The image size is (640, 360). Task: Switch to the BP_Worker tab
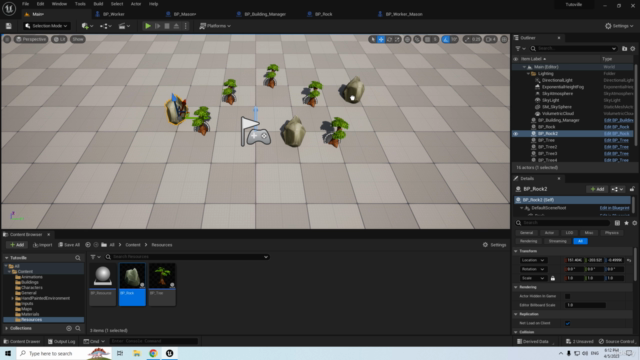click(x=113, y=14)
